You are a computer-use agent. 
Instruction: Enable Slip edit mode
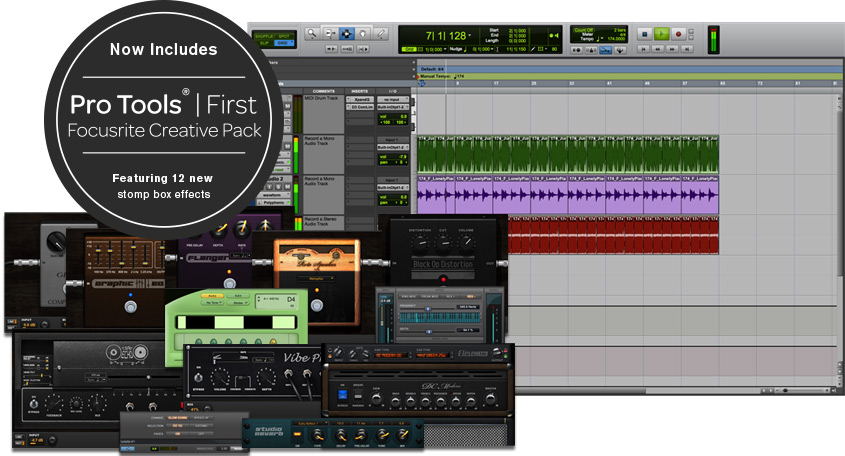click(264, 43)
